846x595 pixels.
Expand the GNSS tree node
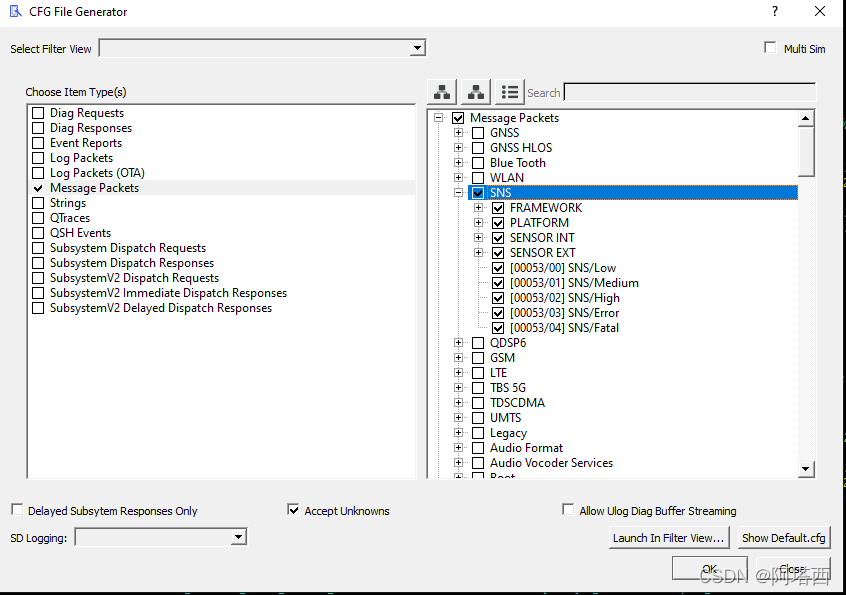click(458, 133)
